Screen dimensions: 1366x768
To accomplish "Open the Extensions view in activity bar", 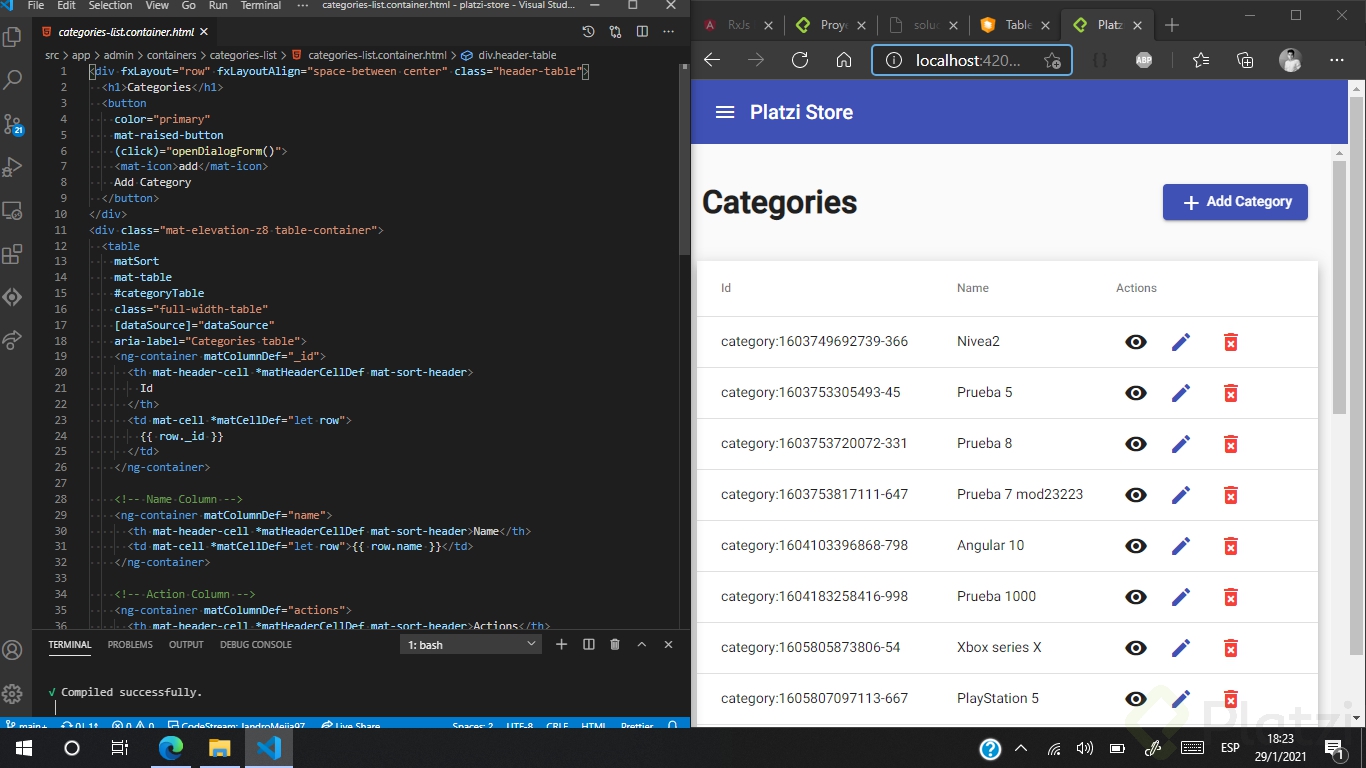I will (x=13, y=254).
